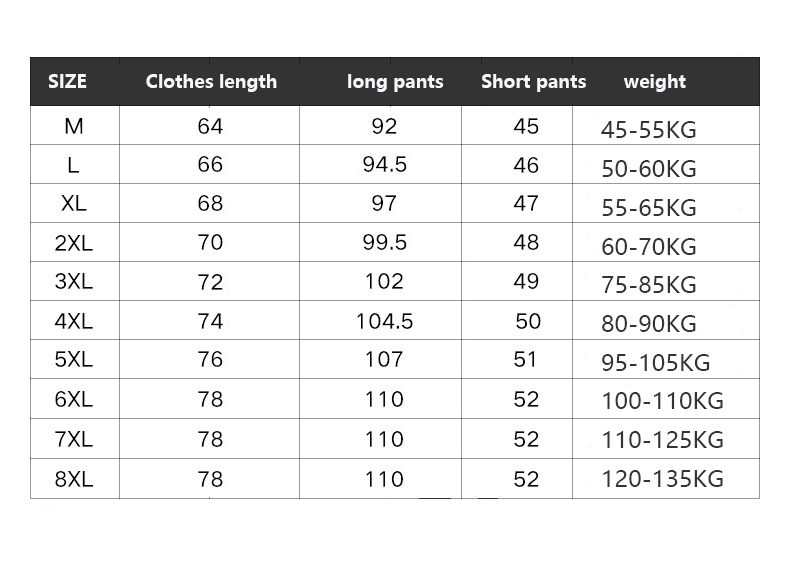Screen dimensions: 790x582
Task: Click clothes length value 64
Action: coord(210,126)
